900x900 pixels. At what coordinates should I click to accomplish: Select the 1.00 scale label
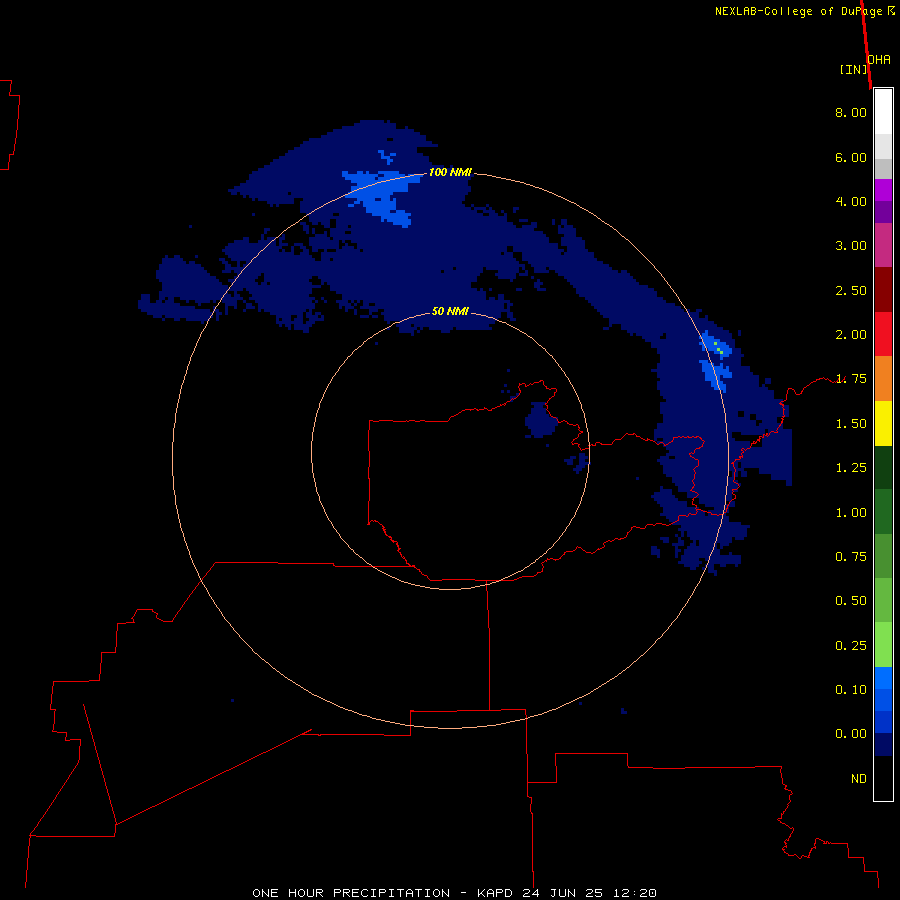click(x=851, y=513)
